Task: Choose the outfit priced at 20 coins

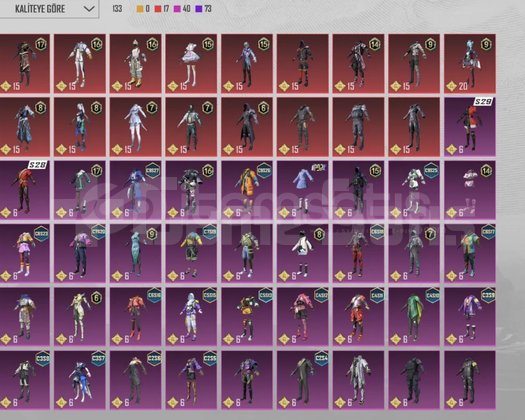Action: point(470,64)
